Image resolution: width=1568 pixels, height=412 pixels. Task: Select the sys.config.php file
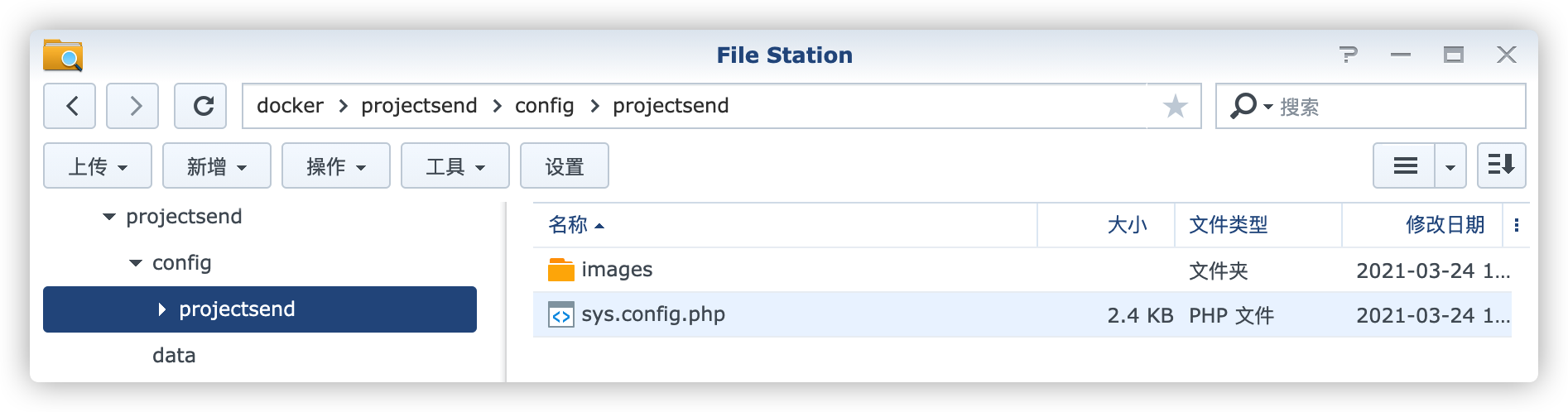[652, 314]
